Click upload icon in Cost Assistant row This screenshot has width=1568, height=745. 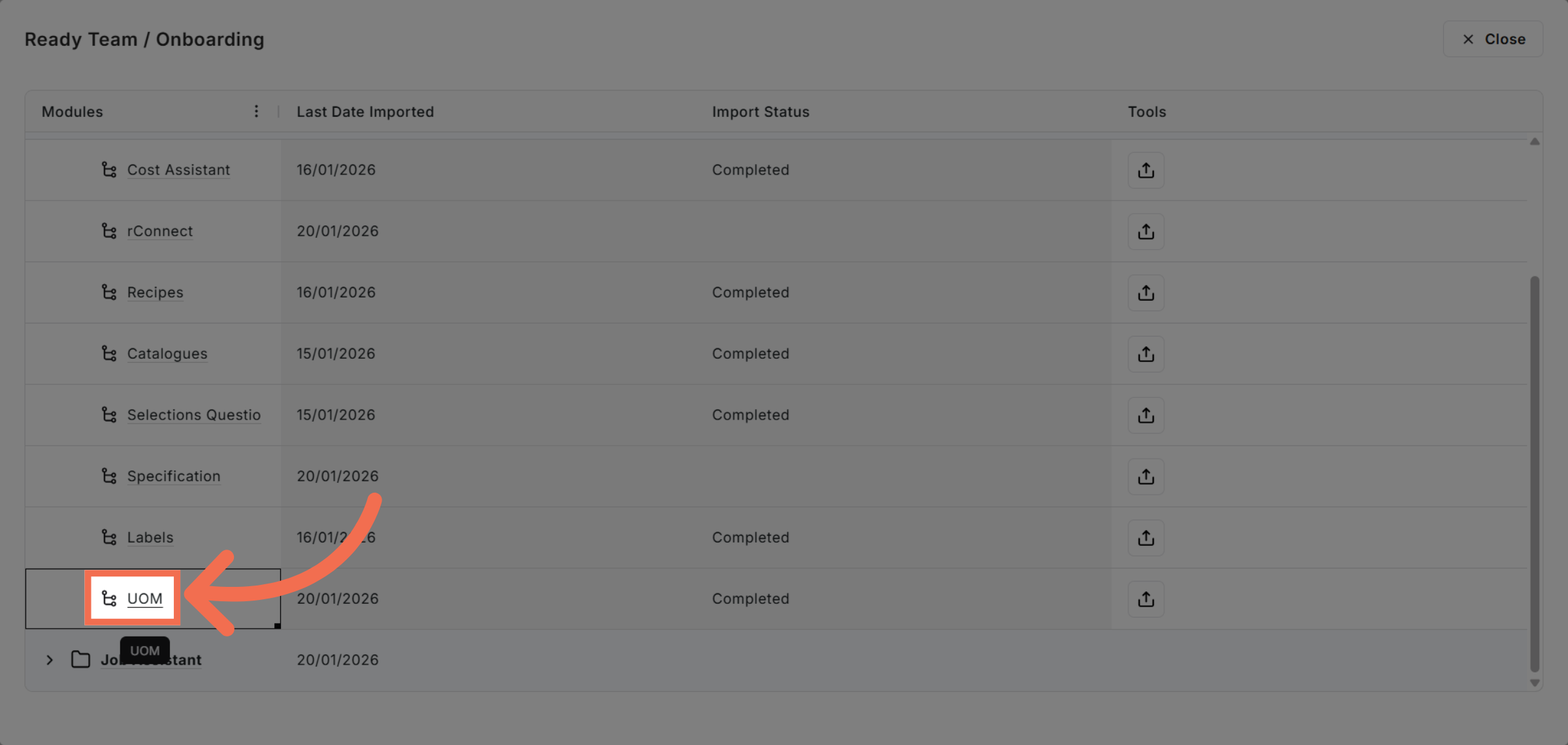pyautogui.click(x=1146, y=171)
